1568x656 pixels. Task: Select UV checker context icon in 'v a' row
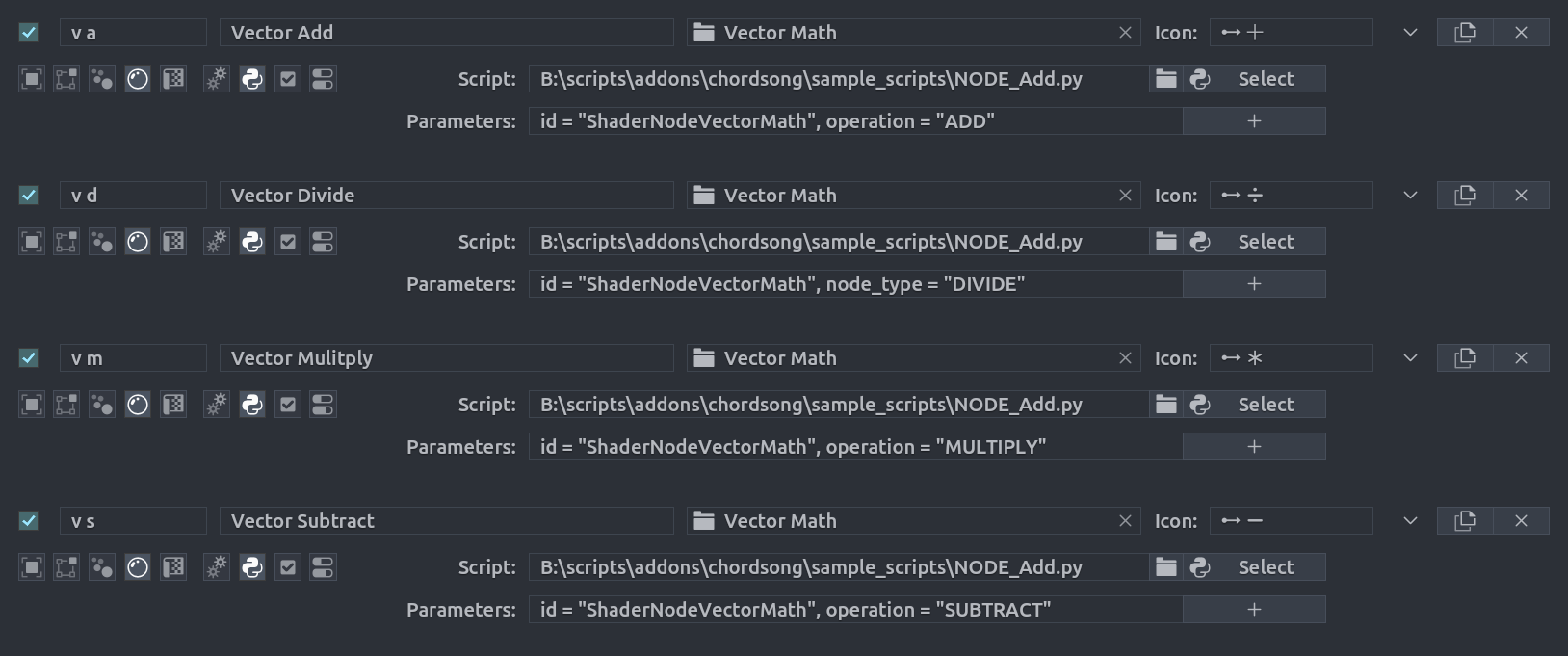[173, 79]
